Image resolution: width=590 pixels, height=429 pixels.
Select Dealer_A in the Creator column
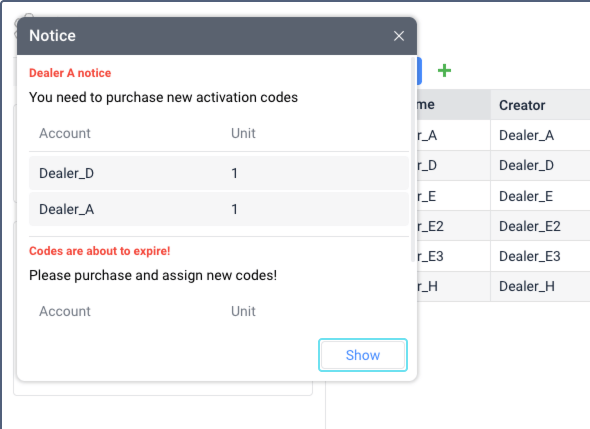(526, 135)
